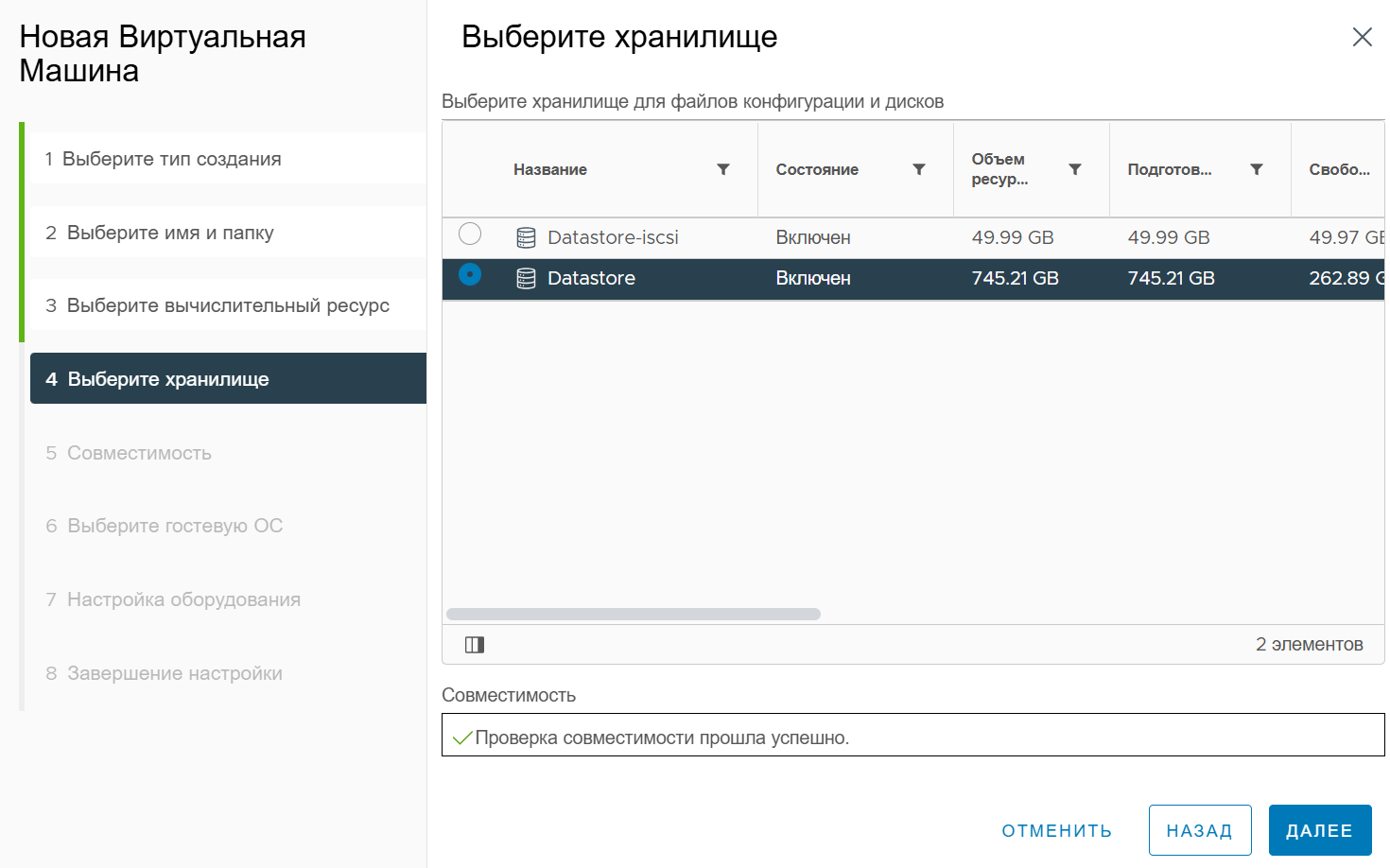This screenshot has height=868, width=1390.
Task: Click the 49.97 GB free space cell
Action: (1347, 237)
